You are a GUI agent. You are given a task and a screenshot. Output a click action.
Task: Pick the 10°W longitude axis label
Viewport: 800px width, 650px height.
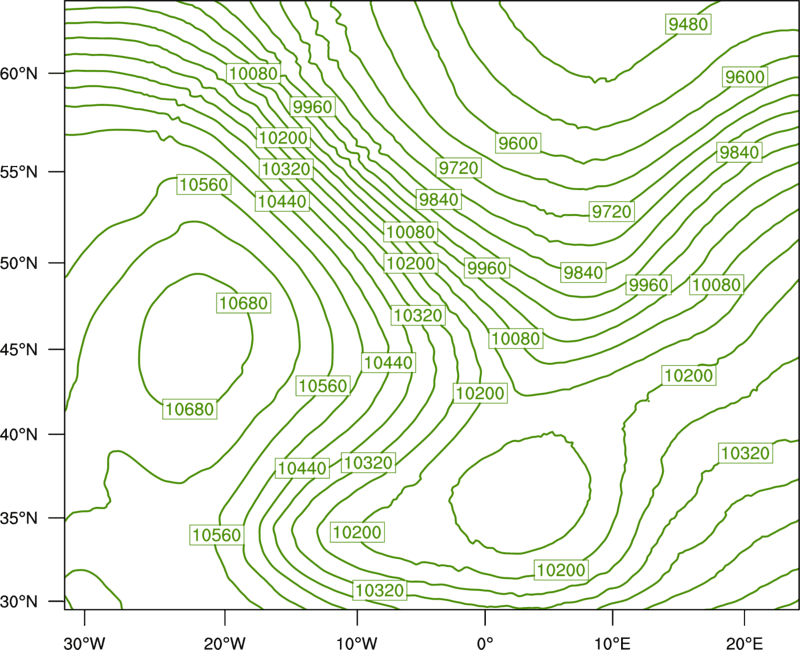(x=357, y=642)
